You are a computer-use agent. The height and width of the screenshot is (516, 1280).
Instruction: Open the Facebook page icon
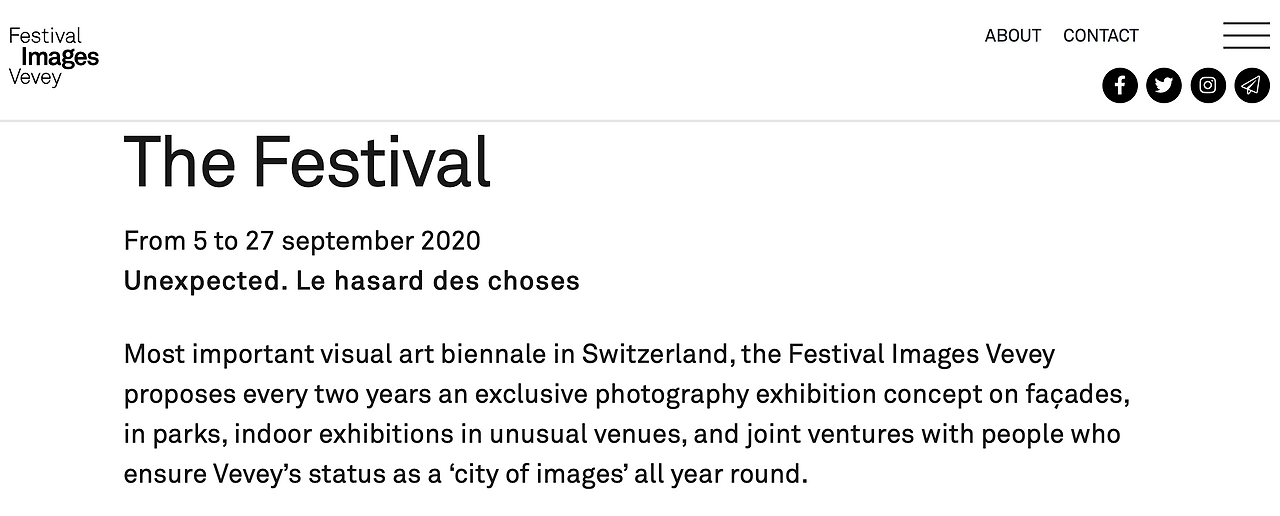[x=1120, y=85]
